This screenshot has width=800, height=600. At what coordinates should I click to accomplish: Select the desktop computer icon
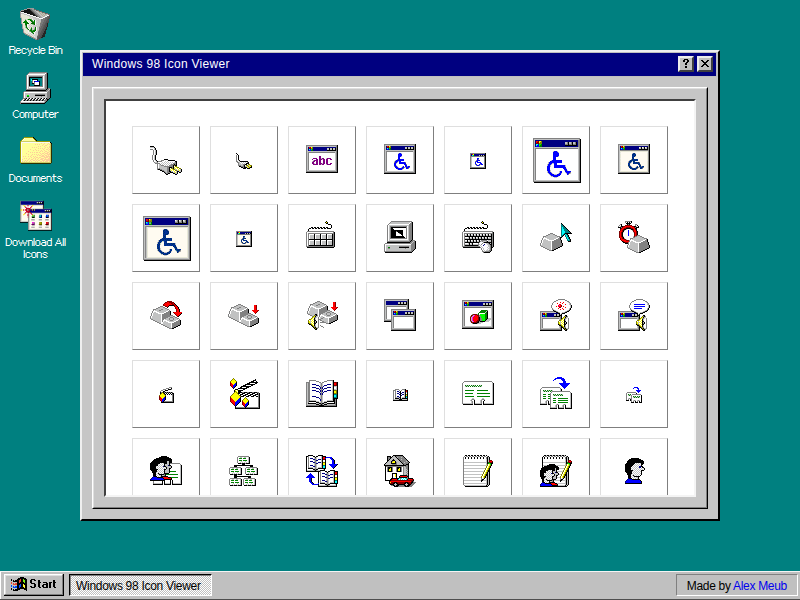[400, 237]
